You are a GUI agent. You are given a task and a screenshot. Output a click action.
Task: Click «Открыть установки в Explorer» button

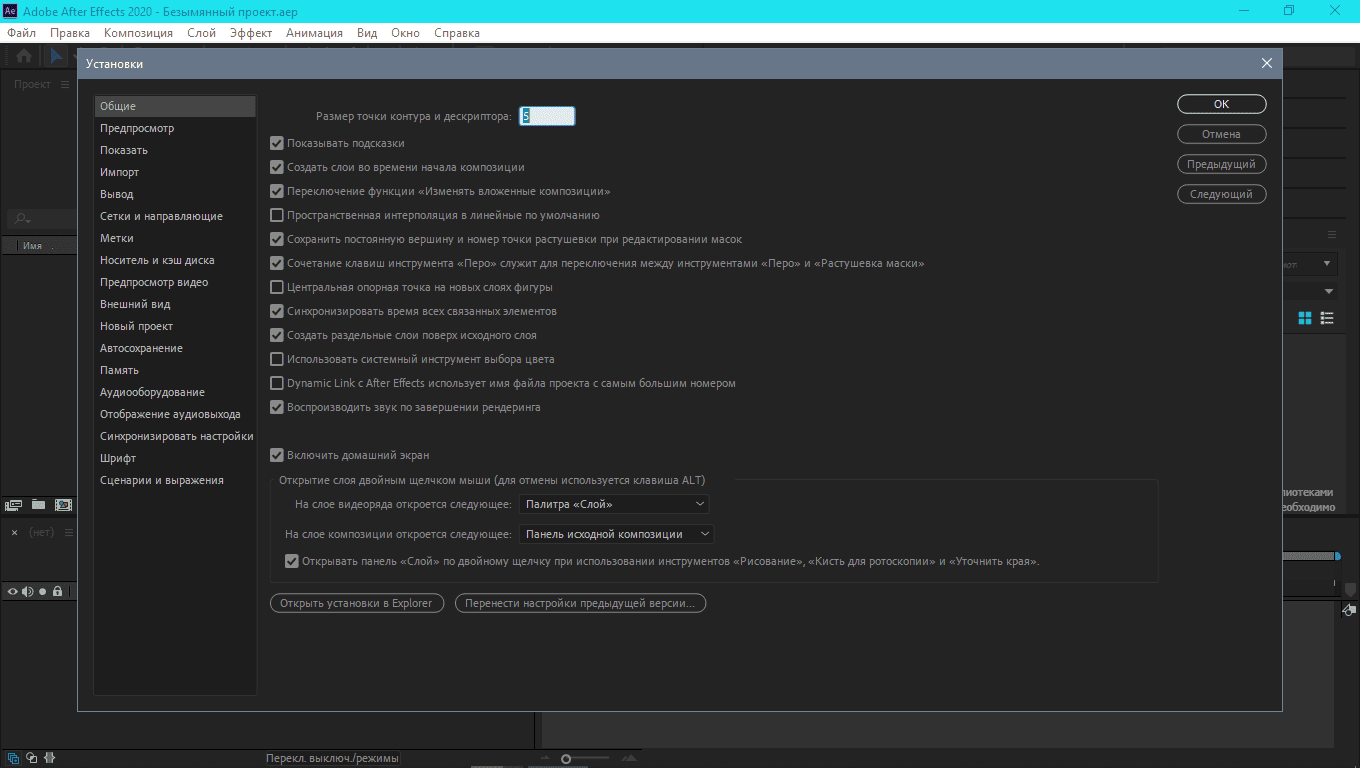coord(356,603)
